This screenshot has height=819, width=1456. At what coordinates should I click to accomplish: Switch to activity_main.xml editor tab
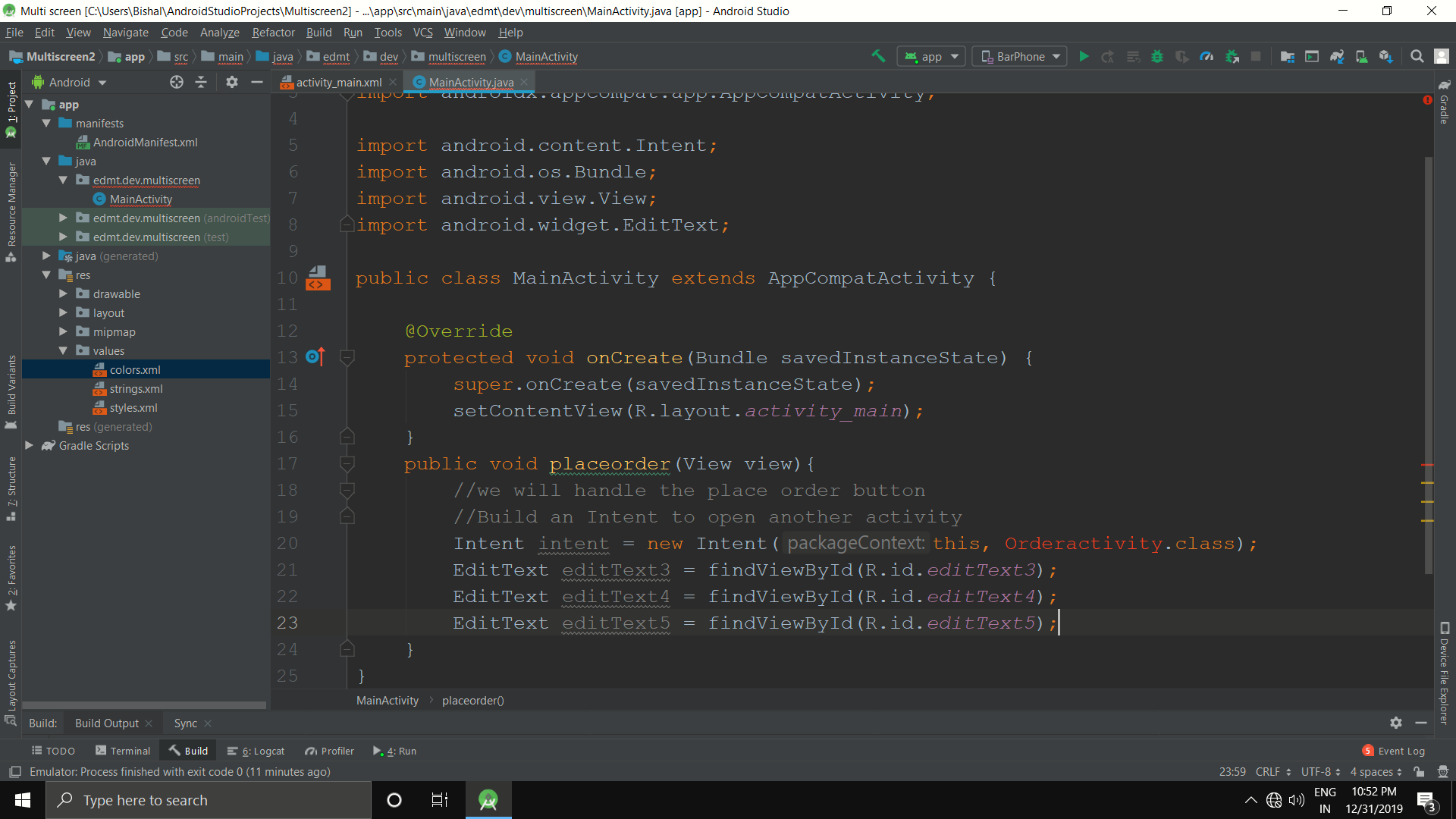(x=338, y=82)
